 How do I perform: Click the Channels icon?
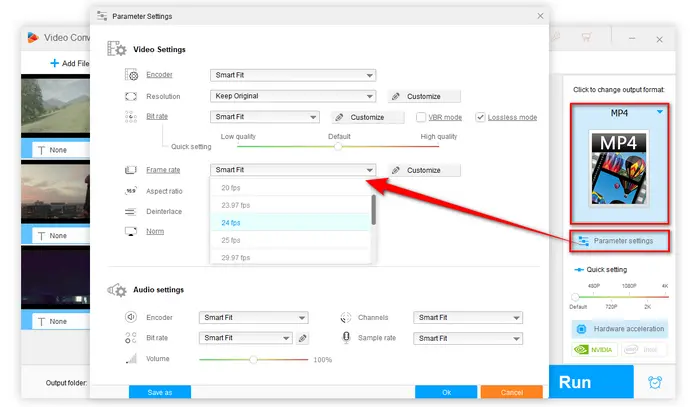[x=346, y=317]
